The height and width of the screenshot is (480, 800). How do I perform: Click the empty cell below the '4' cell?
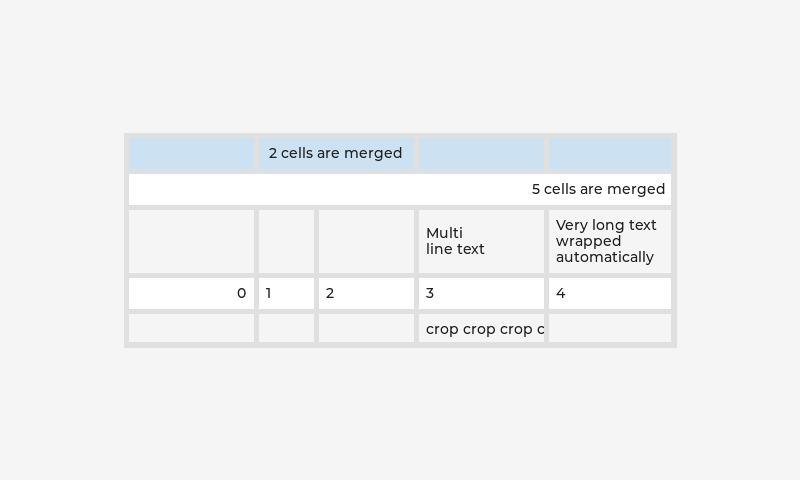click(x=610, y=328)
